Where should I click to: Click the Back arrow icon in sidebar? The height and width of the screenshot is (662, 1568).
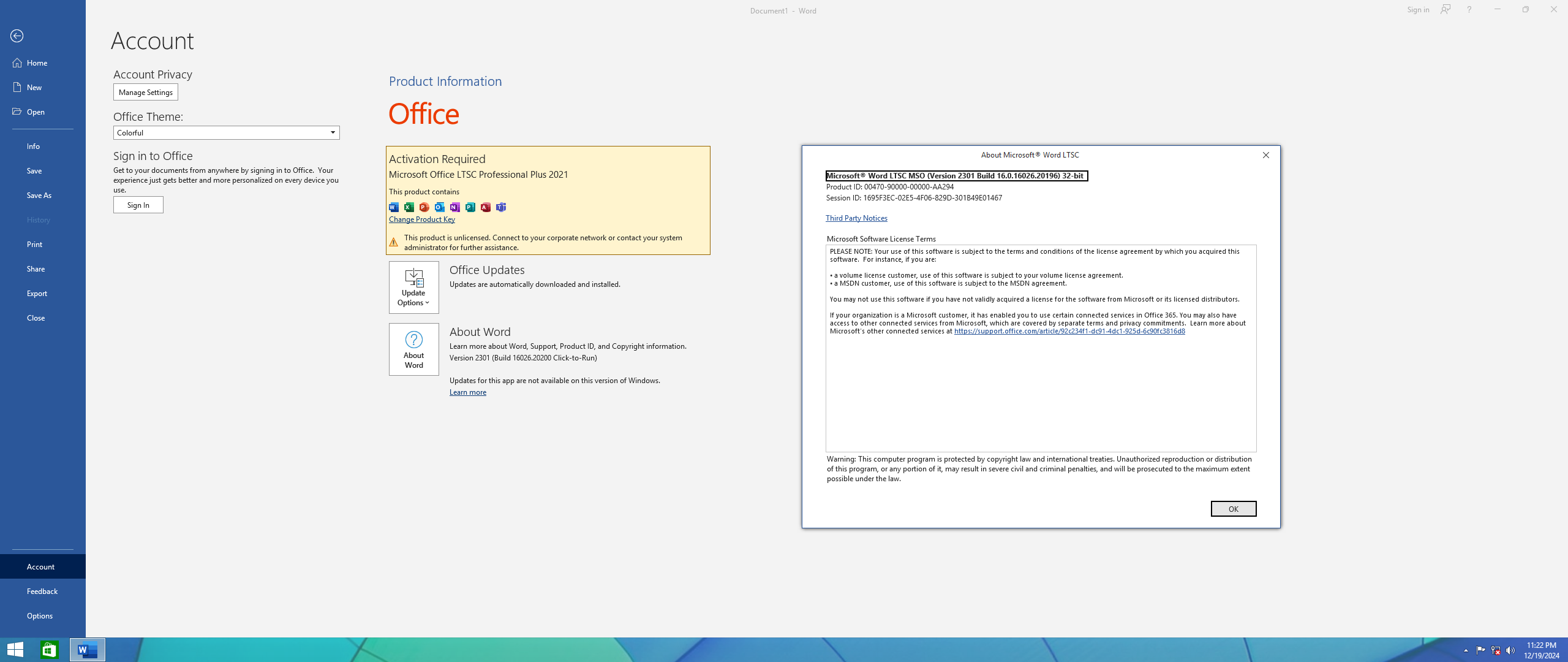click(x=17, y=36)
